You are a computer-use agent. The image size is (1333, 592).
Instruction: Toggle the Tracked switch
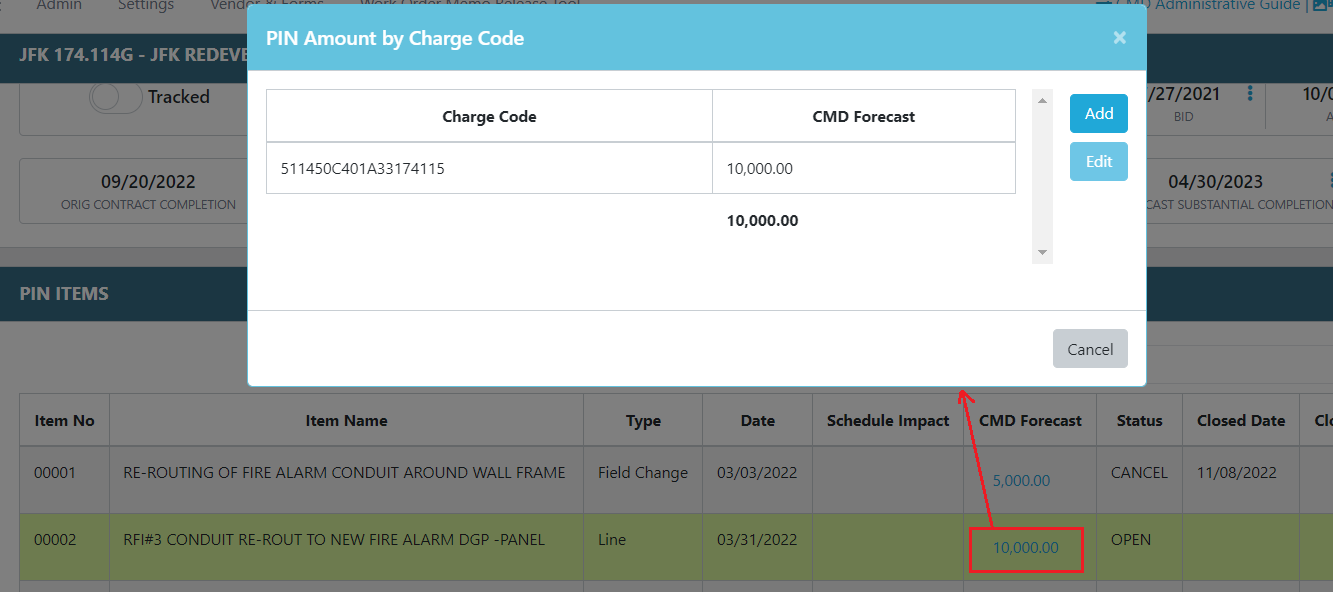[x=116, y=97]
